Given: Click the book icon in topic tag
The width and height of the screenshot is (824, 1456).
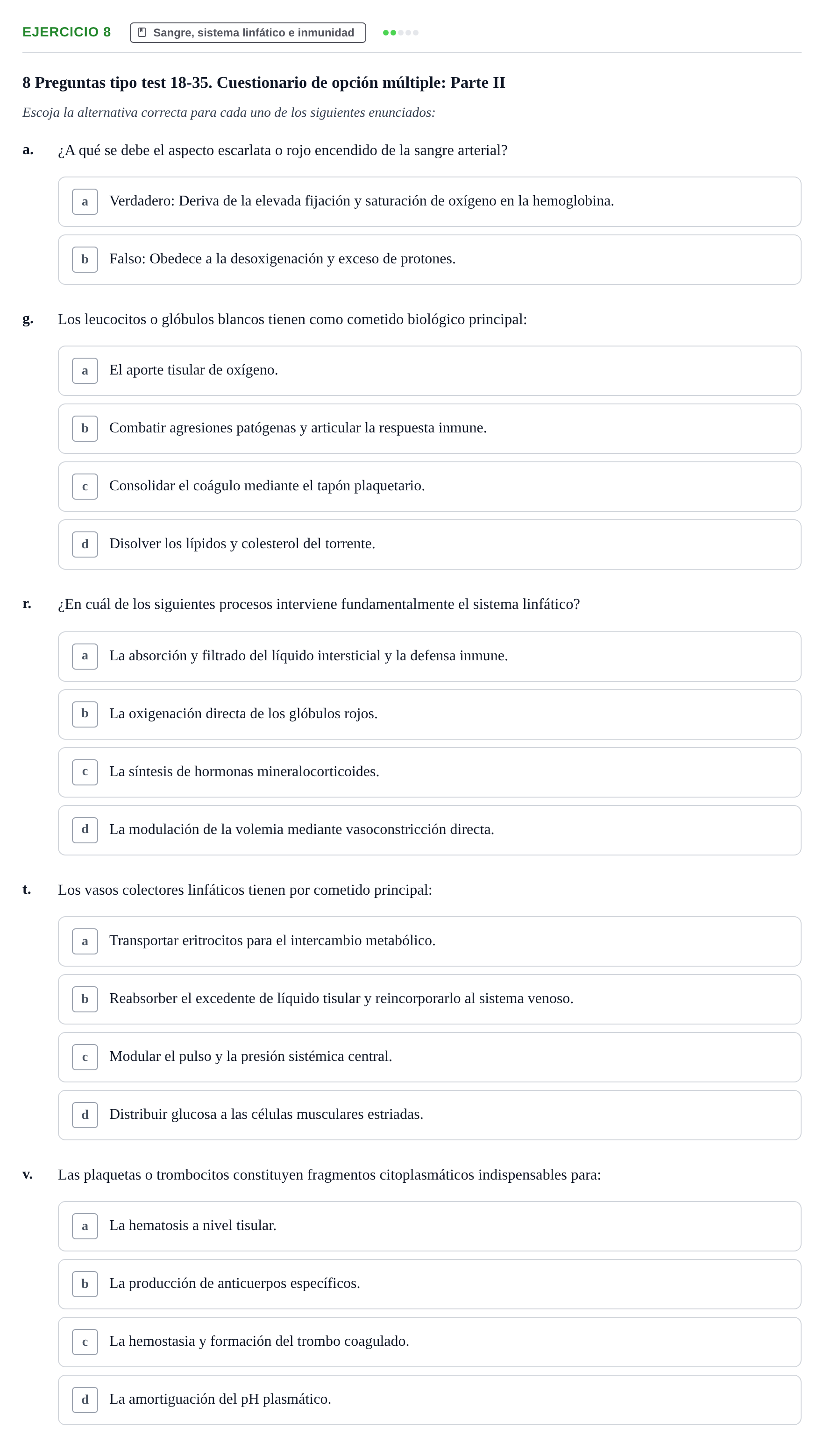Looking at the screenshot, I should point(142,33).
